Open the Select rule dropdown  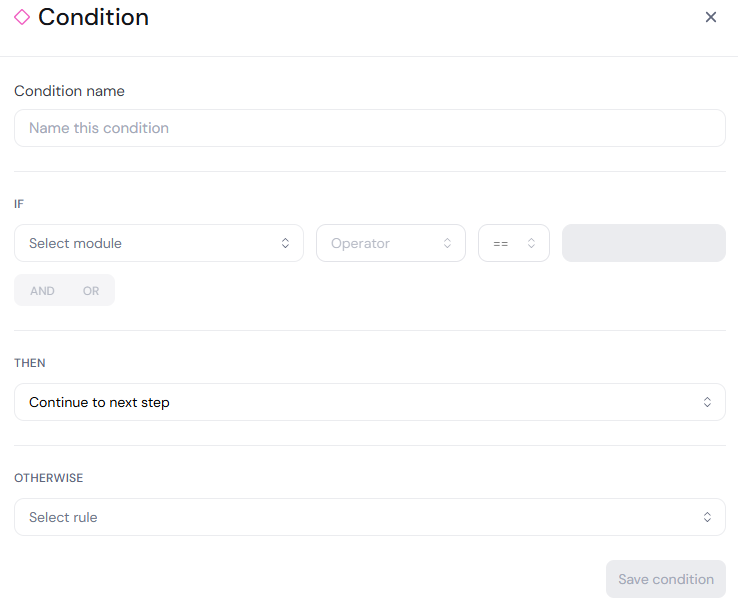(370, 517)
